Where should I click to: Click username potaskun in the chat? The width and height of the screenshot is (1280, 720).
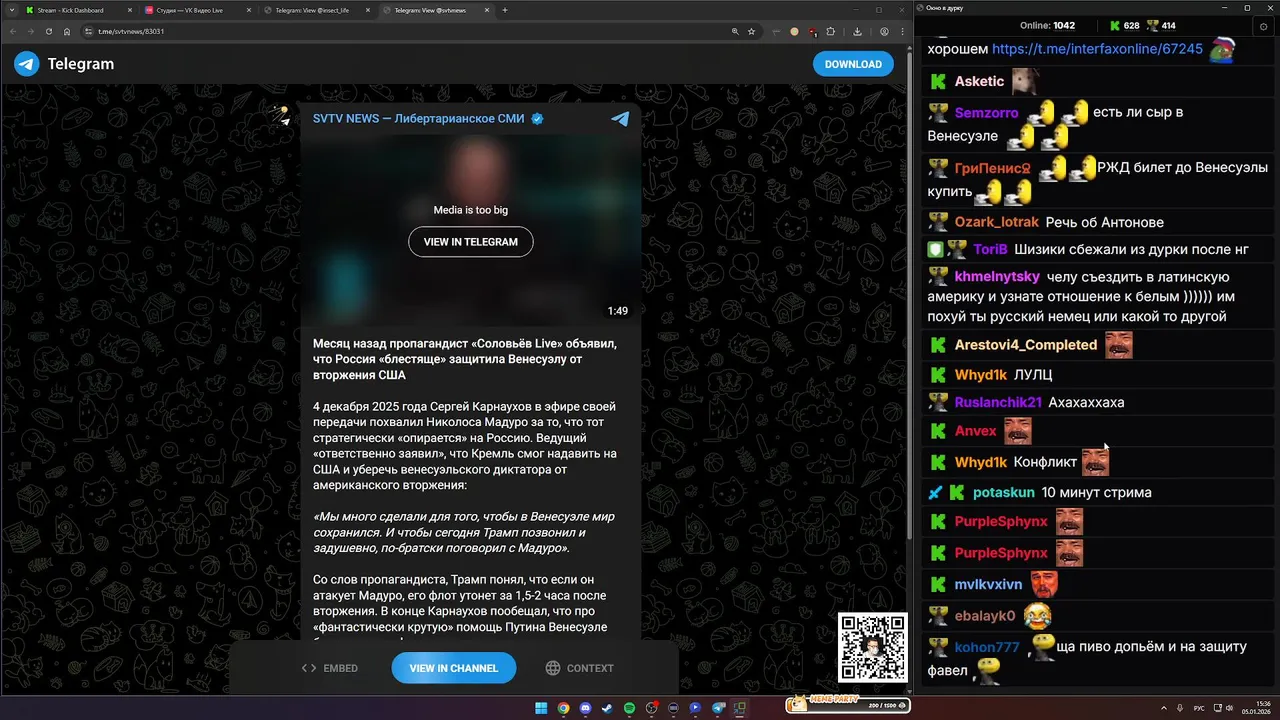click(1003, 493)
